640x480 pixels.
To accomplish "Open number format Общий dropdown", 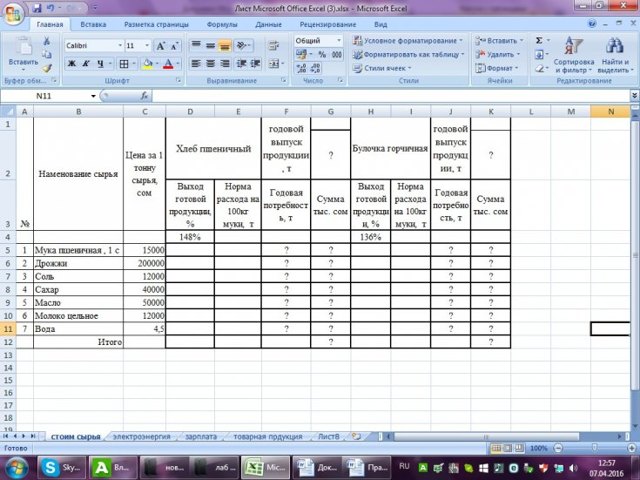I will (339, 40).
